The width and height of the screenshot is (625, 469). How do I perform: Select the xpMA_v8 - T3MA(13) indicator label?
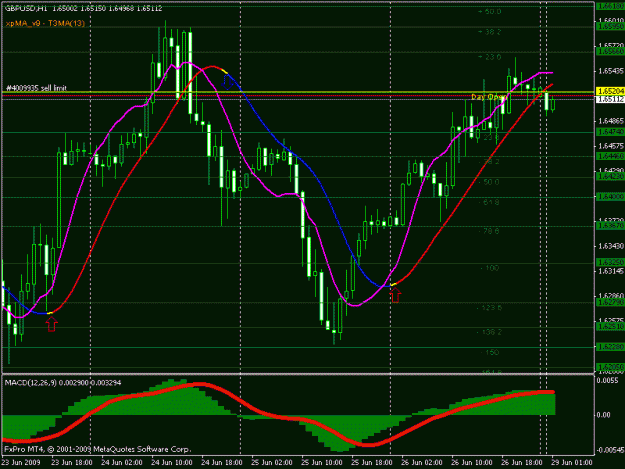(45, 24)
